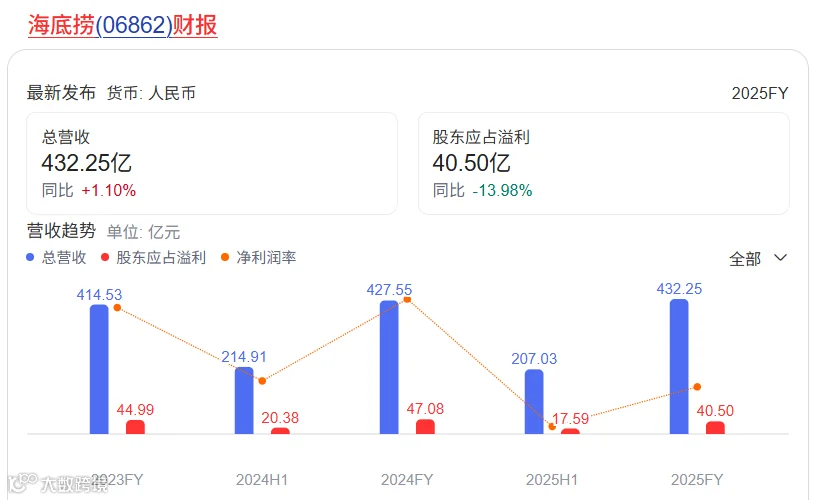The image size is (821, 500).
Task: Toggle the 股东应占溢利 legend series
Action: 153,258
